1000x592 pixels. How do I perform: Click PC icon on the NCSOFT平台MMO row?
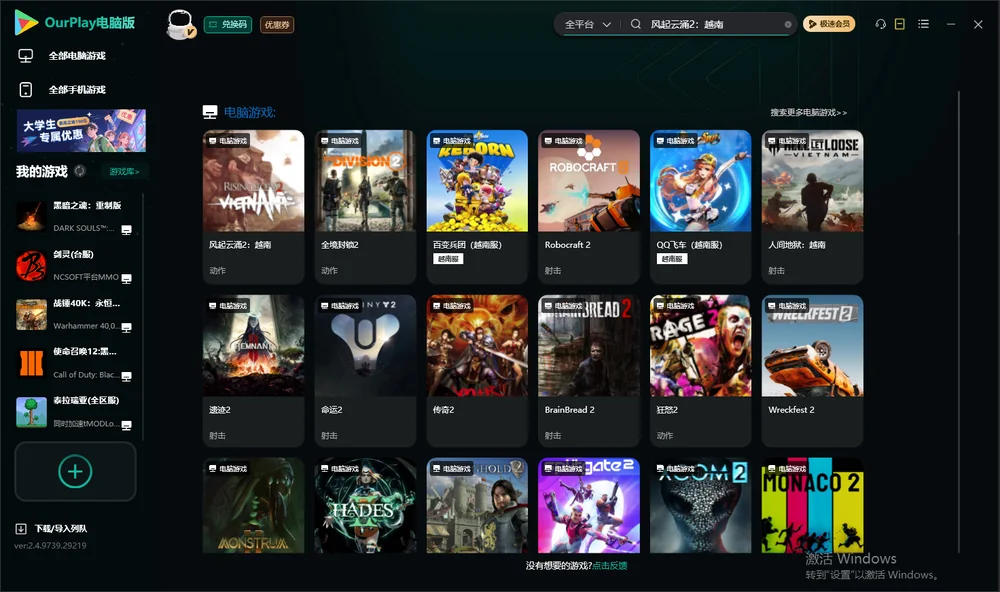[126, 278]
